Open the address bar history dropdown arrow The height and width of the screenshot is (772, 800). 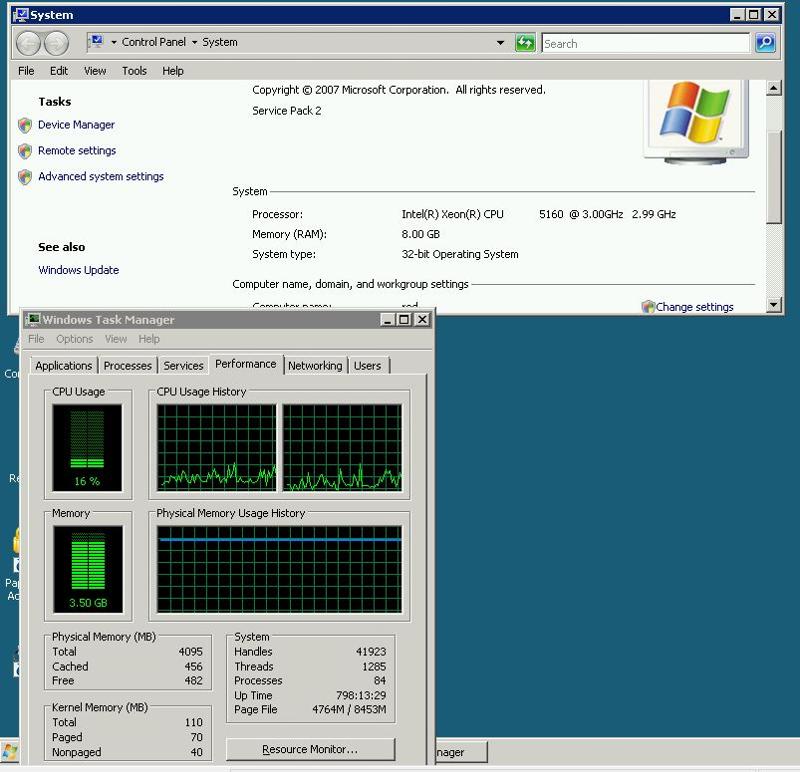click(501, 43)
